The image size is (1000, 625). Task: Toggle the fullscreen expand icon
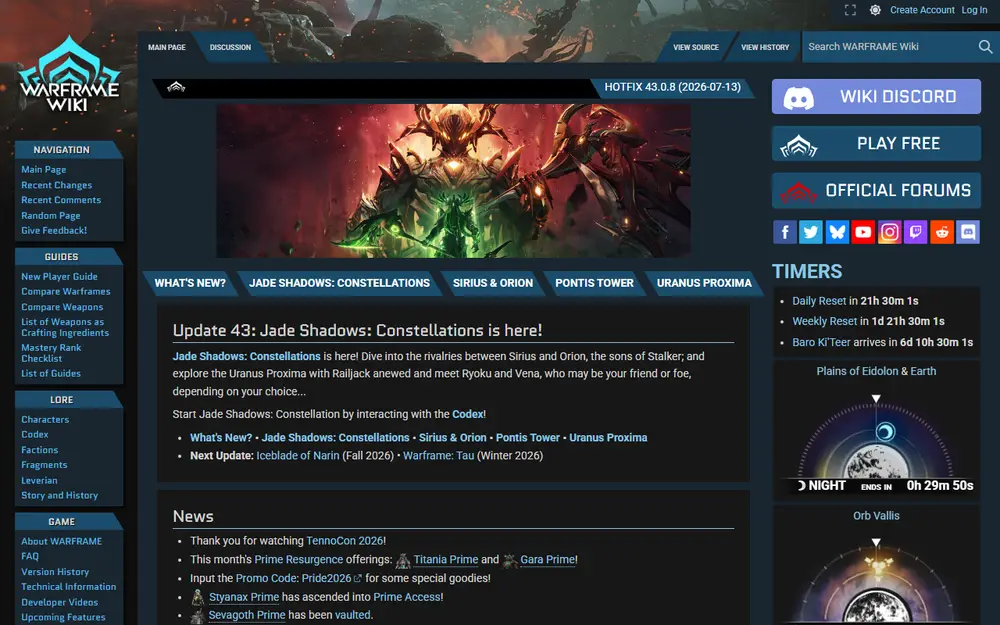(850, 10)
